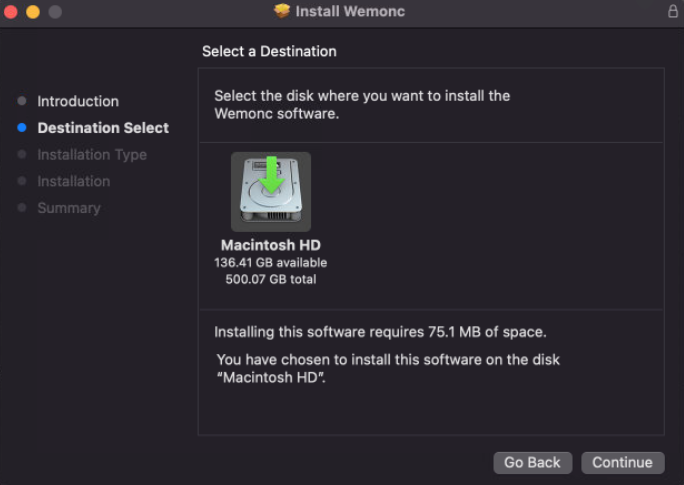Click the dimmed bullet beside Summary
Image resolution: width=684 pixels, height=485 pixels.
click(x=22, y=208)
